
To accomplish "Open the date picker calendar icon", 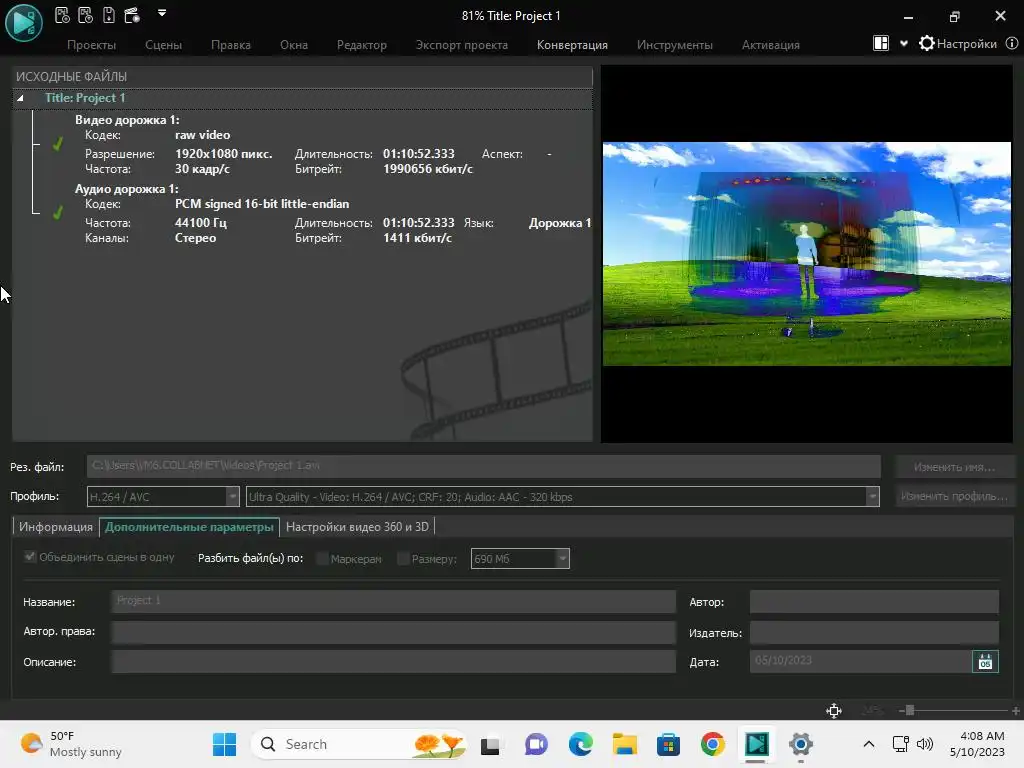I will pyautogui.click(x=985, y=662).
